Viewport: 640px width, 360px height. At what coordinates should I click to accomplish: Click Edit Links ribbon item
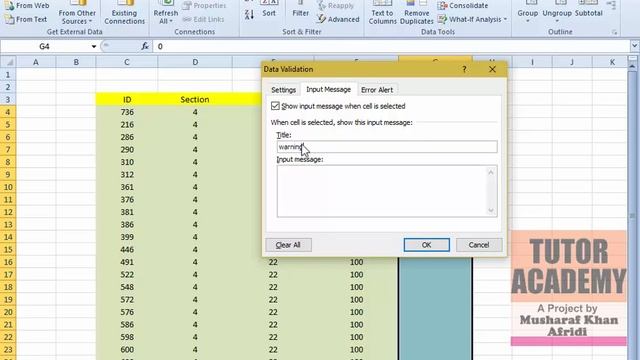point(203,19)
